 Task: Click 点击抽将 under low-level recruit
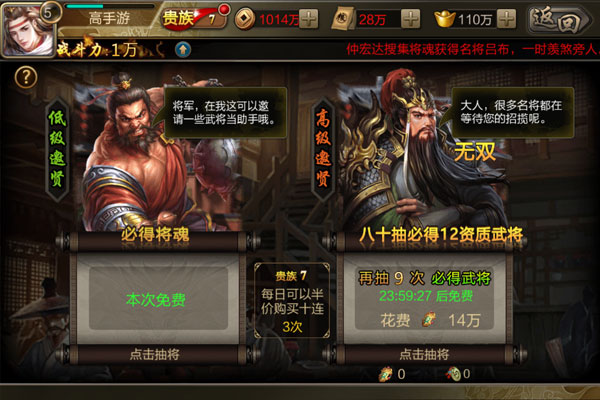(155, 354)
